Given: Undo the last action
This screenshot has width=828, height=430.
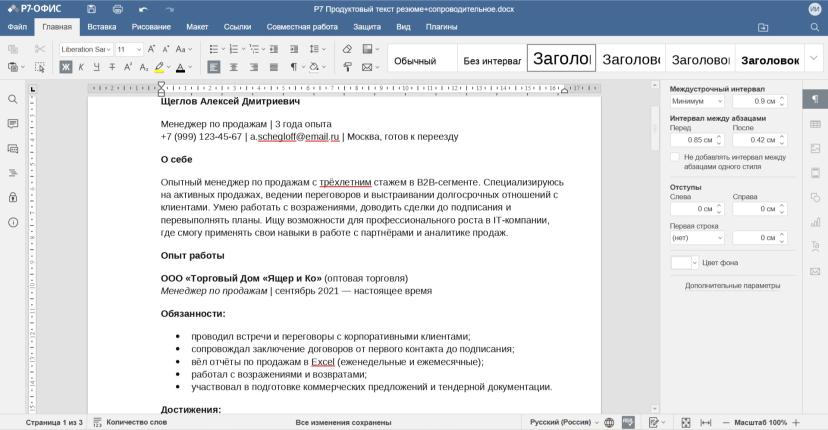Looking at the screenshot, I should point(143,9).
